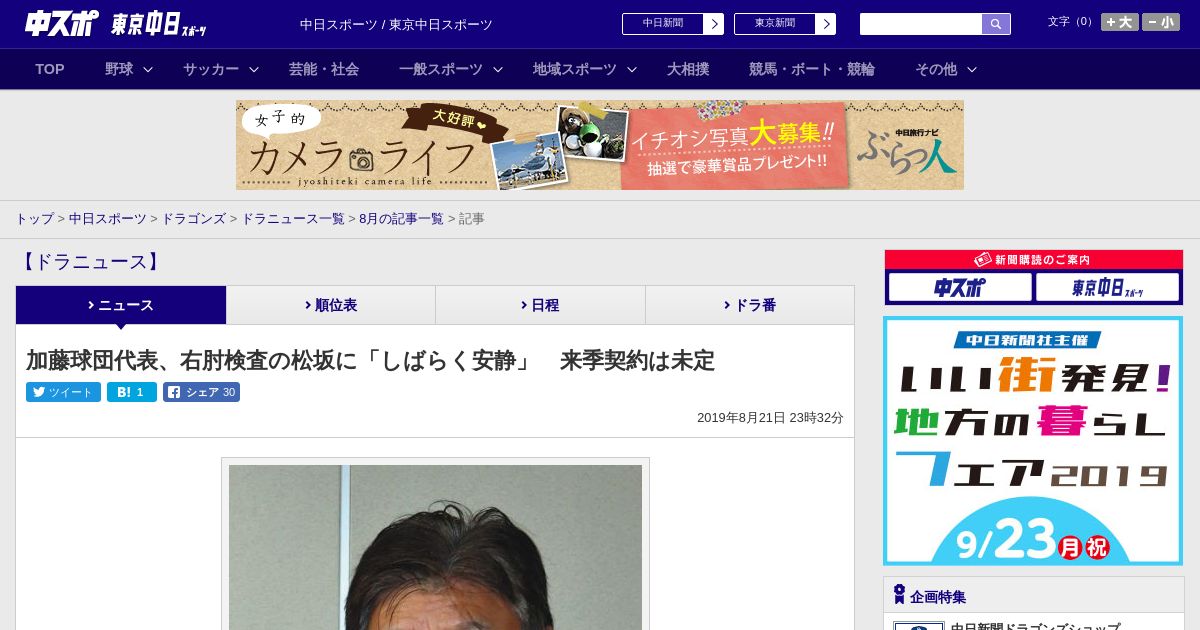Click the いい街発見 フェア2019 advertisement
This screenshot has width=1200, height=630.
point(1033,441)
